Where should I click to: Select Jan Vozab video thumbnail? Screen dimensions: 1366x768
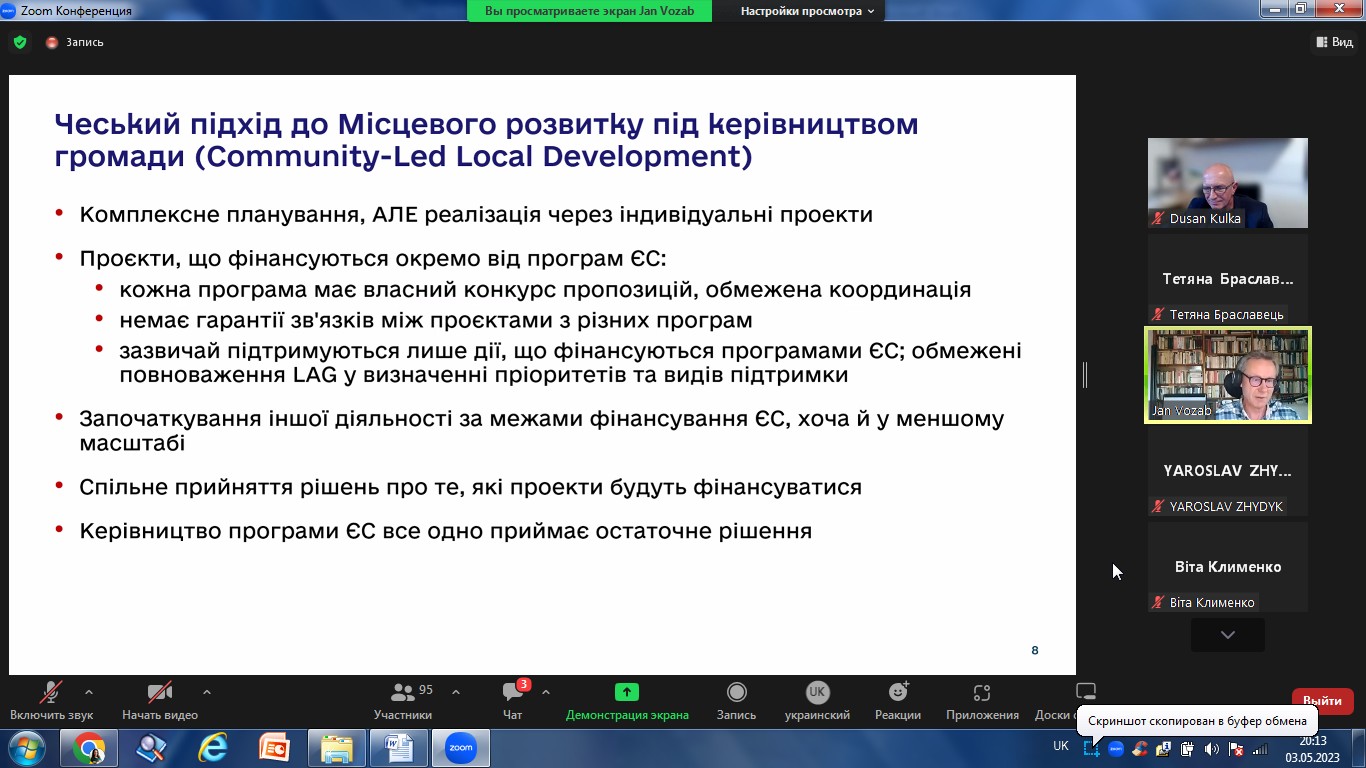pos(1228,375)
